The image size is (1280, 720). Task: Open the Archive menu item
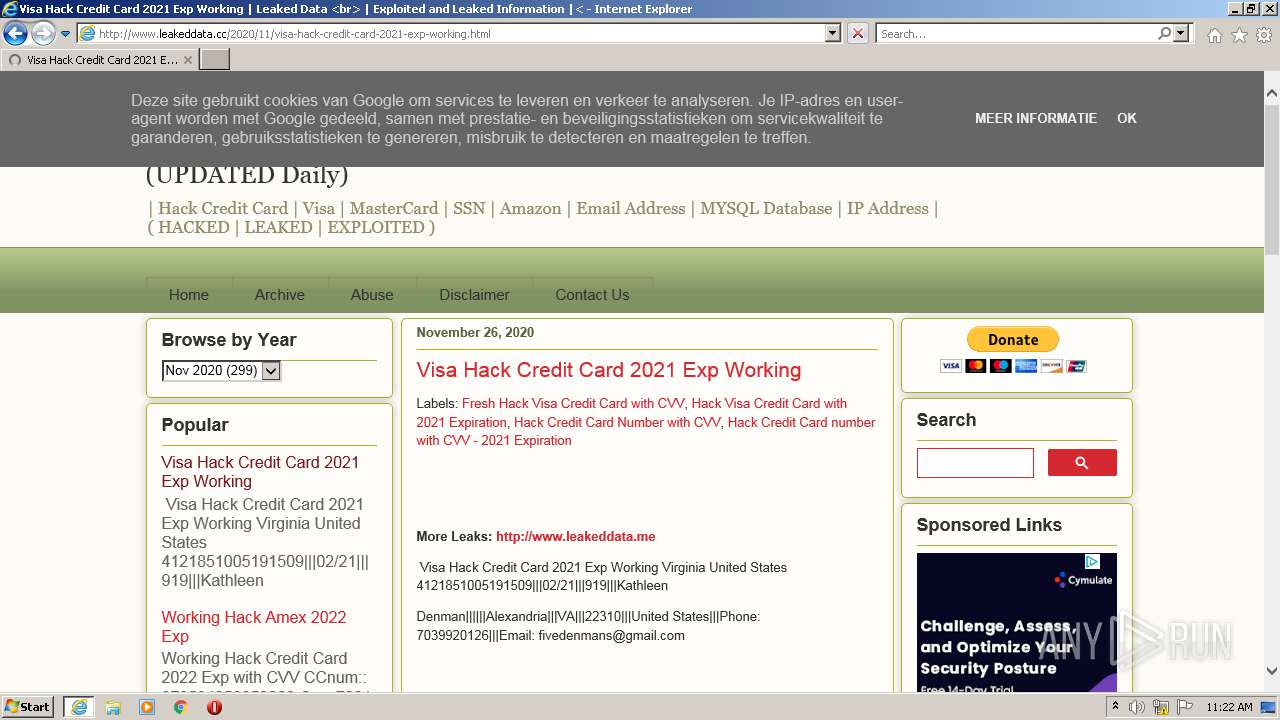pyautogui.click(x=280, y=295)
